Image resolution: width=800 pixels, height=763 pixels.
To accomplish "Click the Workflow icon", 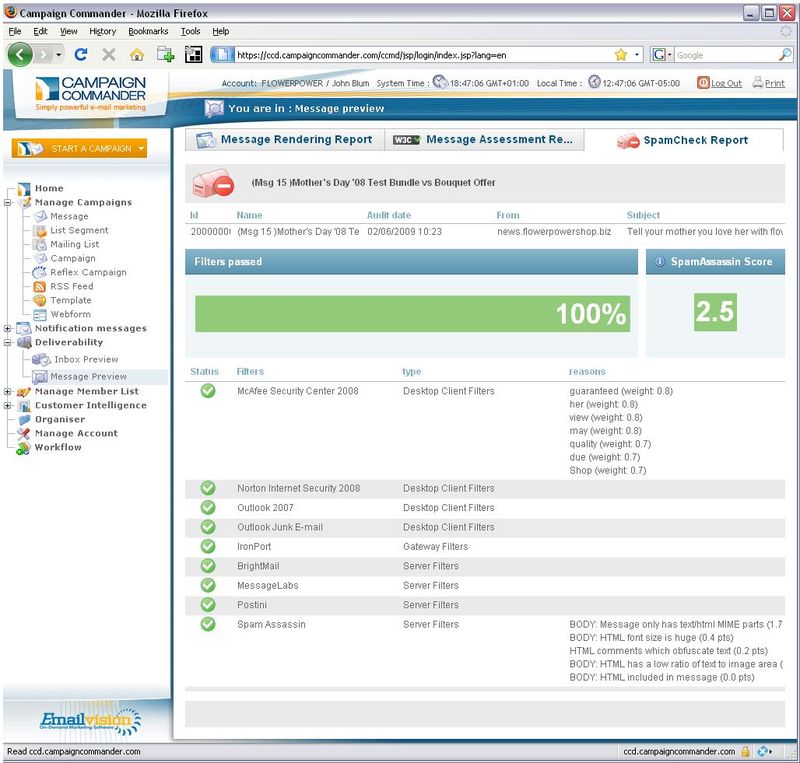I will [x=23, y=448].
